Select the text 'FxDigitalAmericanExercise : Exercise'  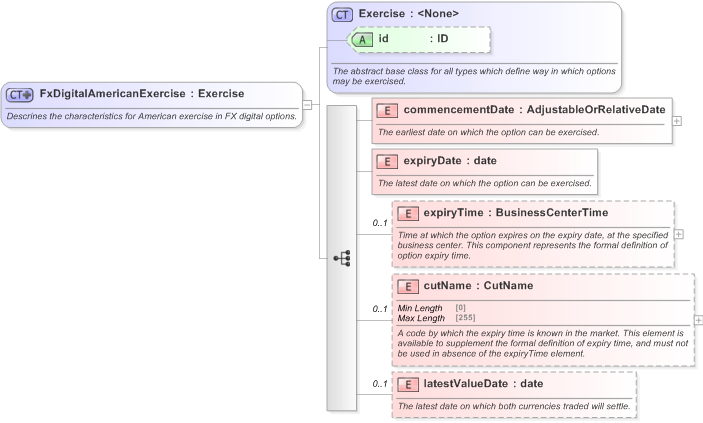point(142,94)
